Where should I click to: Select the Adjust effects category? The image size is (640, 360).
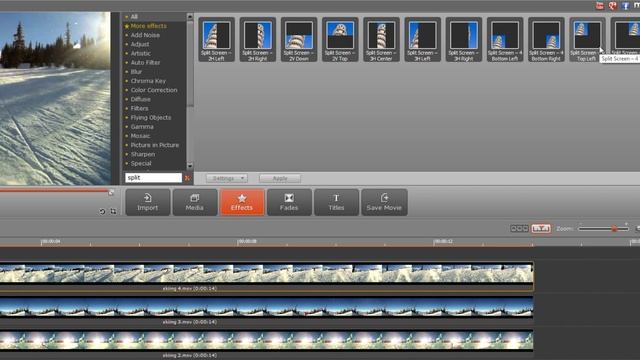point(140,44)
